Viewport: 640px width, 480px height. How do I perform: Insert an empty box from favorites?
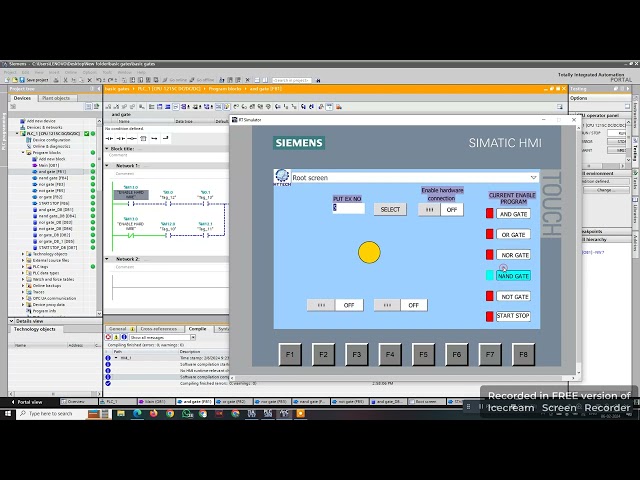(143, 138)
